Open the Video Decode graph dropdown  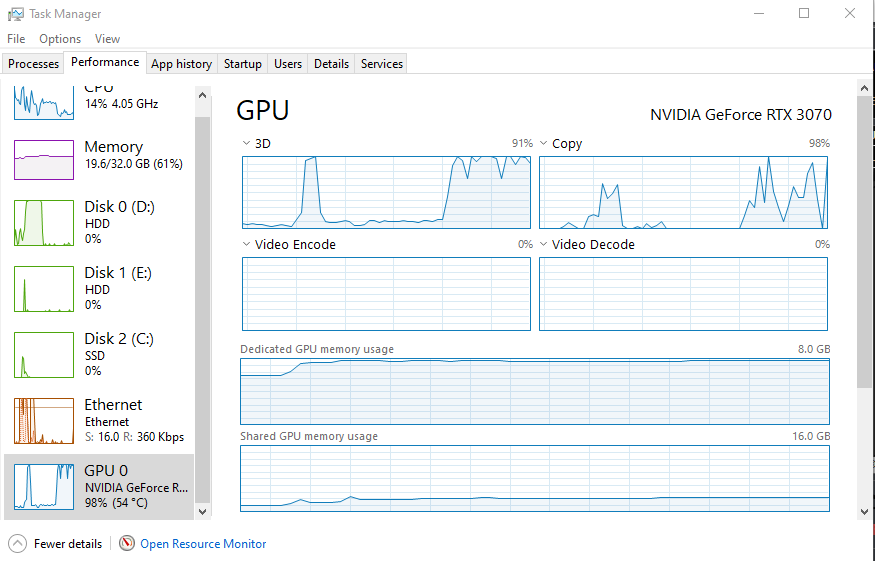coord(544,244)
